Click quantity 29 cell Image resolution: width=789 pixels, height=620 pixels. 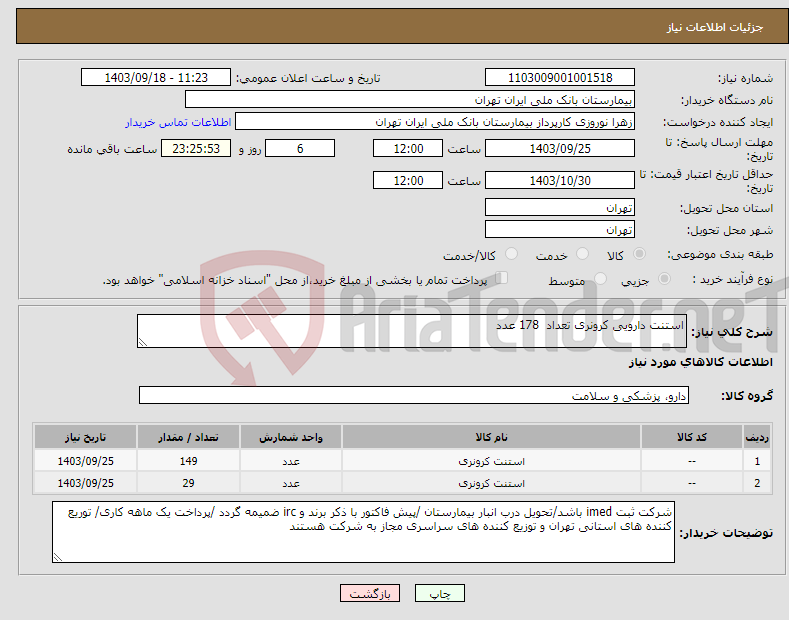pyautogui.click(x=188, y=483)
